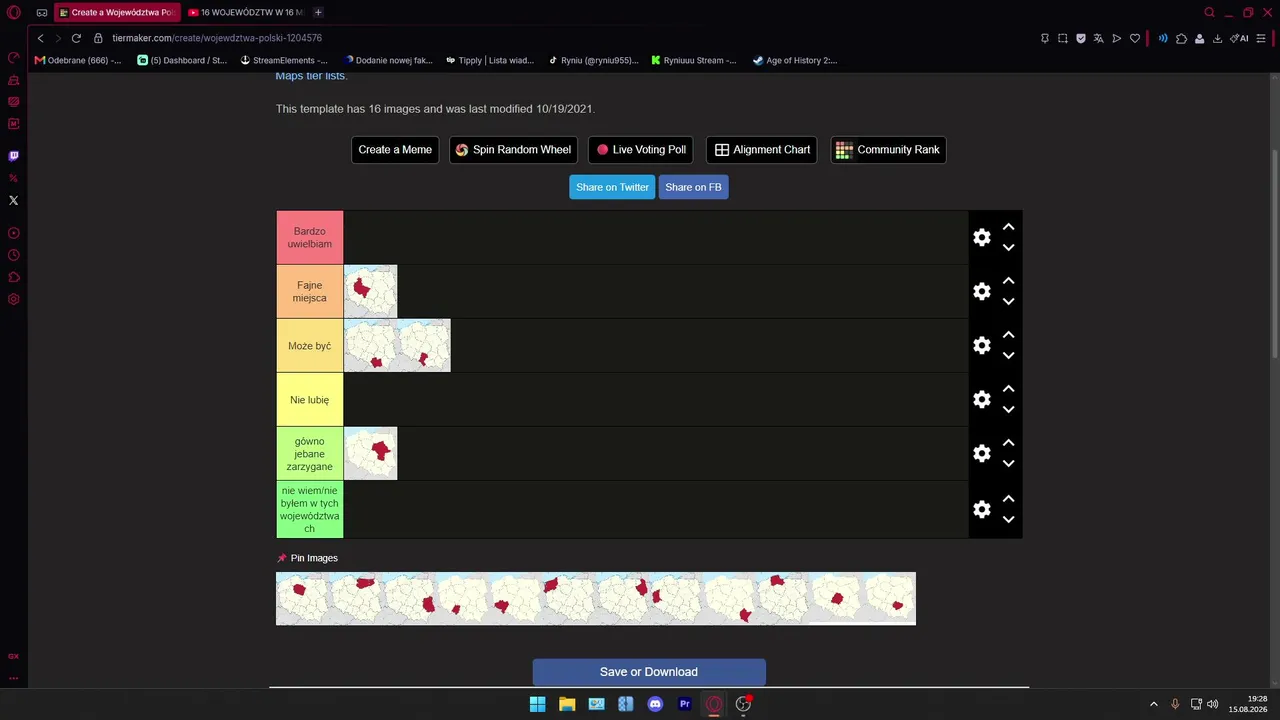The image size is (1280, 720).
Task: Show hidden tray icons chevron
Action: (1153, 704)
